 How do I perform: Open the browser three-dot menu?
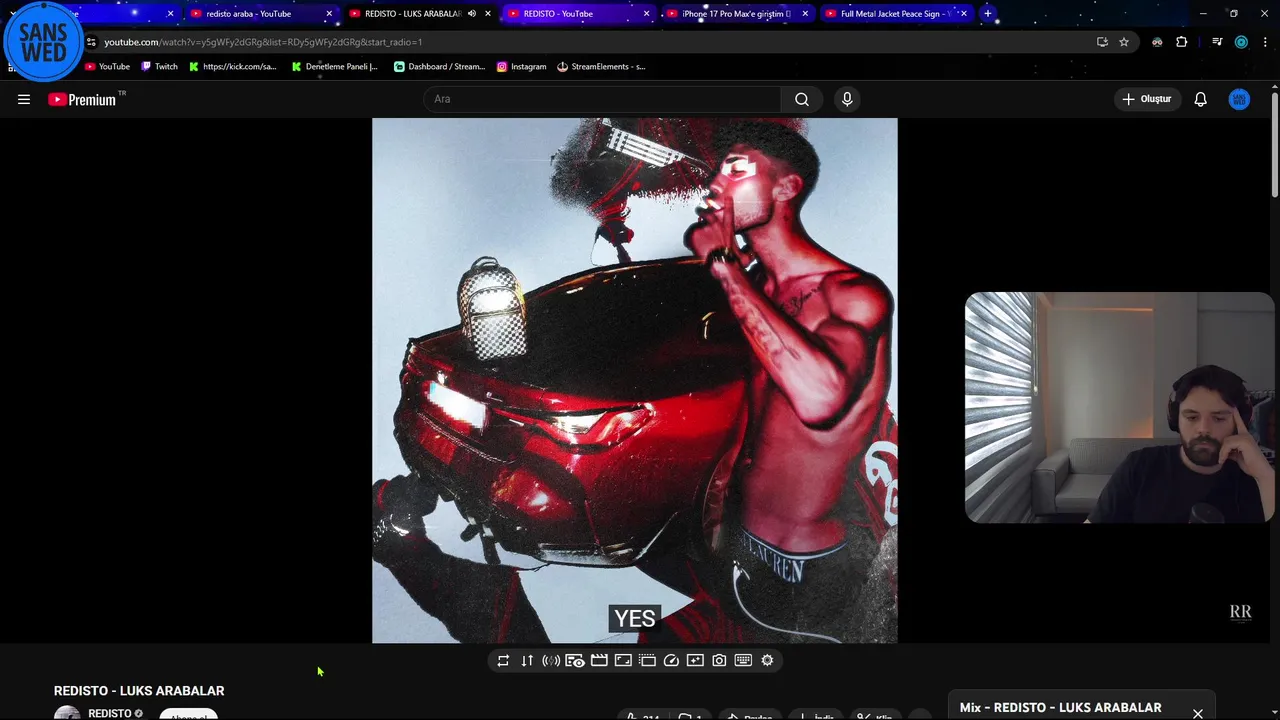click(x=1265, y=42)
